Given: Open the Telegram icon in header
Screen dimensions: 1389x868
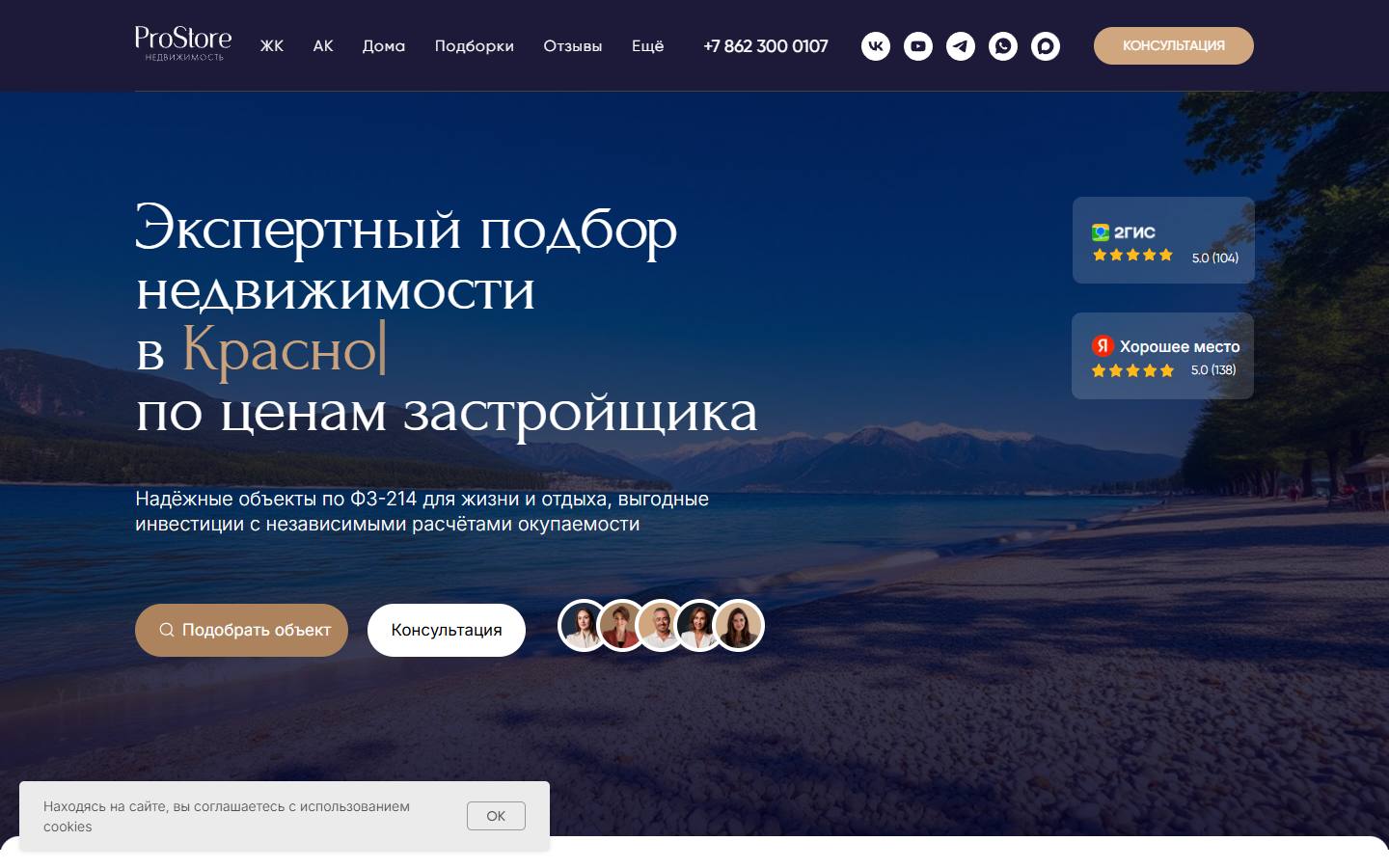Looking at the screenshot, I should [x=961, y=46].
